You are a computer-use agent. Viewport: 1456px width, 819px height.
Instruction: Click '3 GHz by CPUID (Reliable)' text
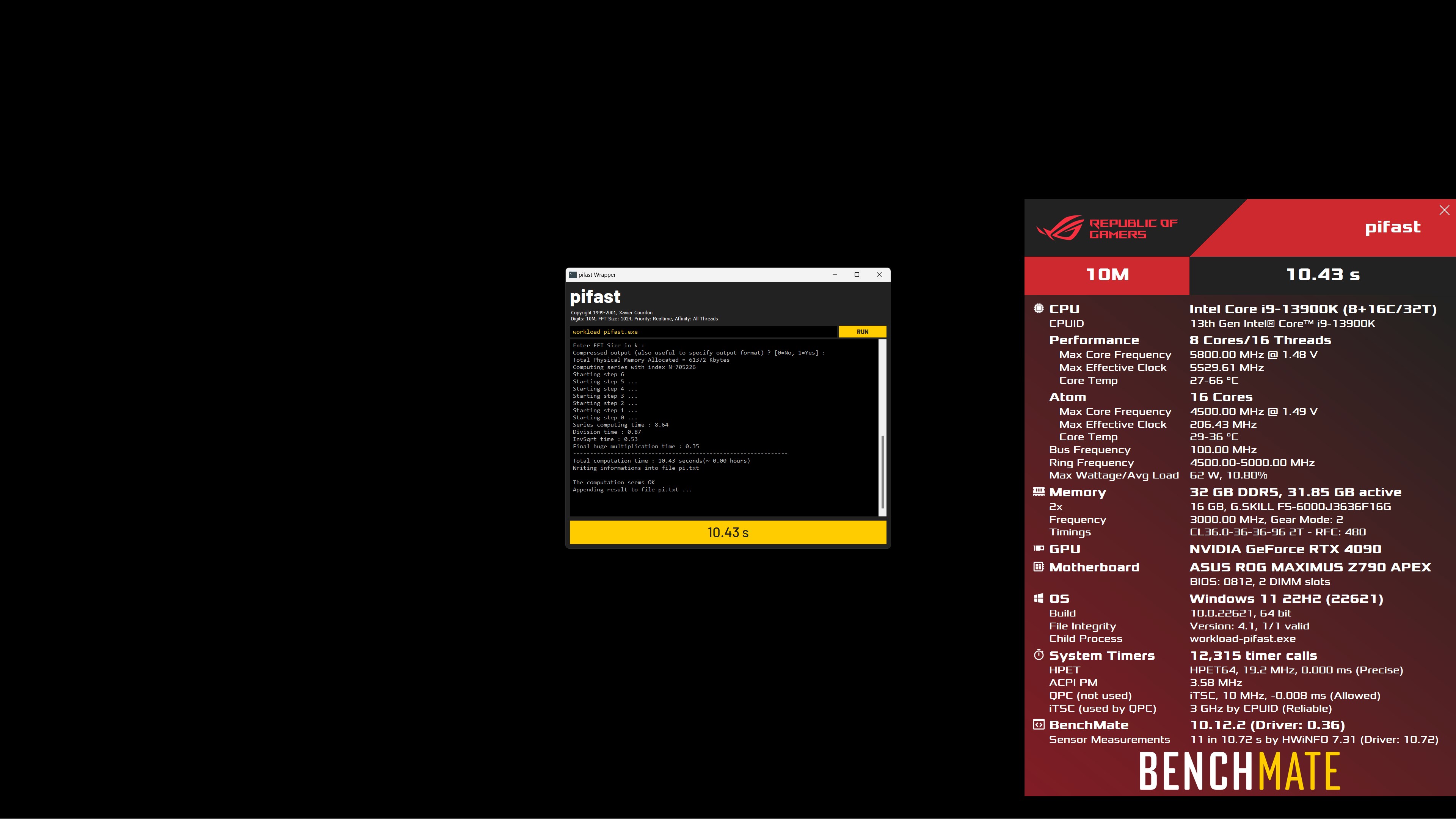[x=1260, y=709]
